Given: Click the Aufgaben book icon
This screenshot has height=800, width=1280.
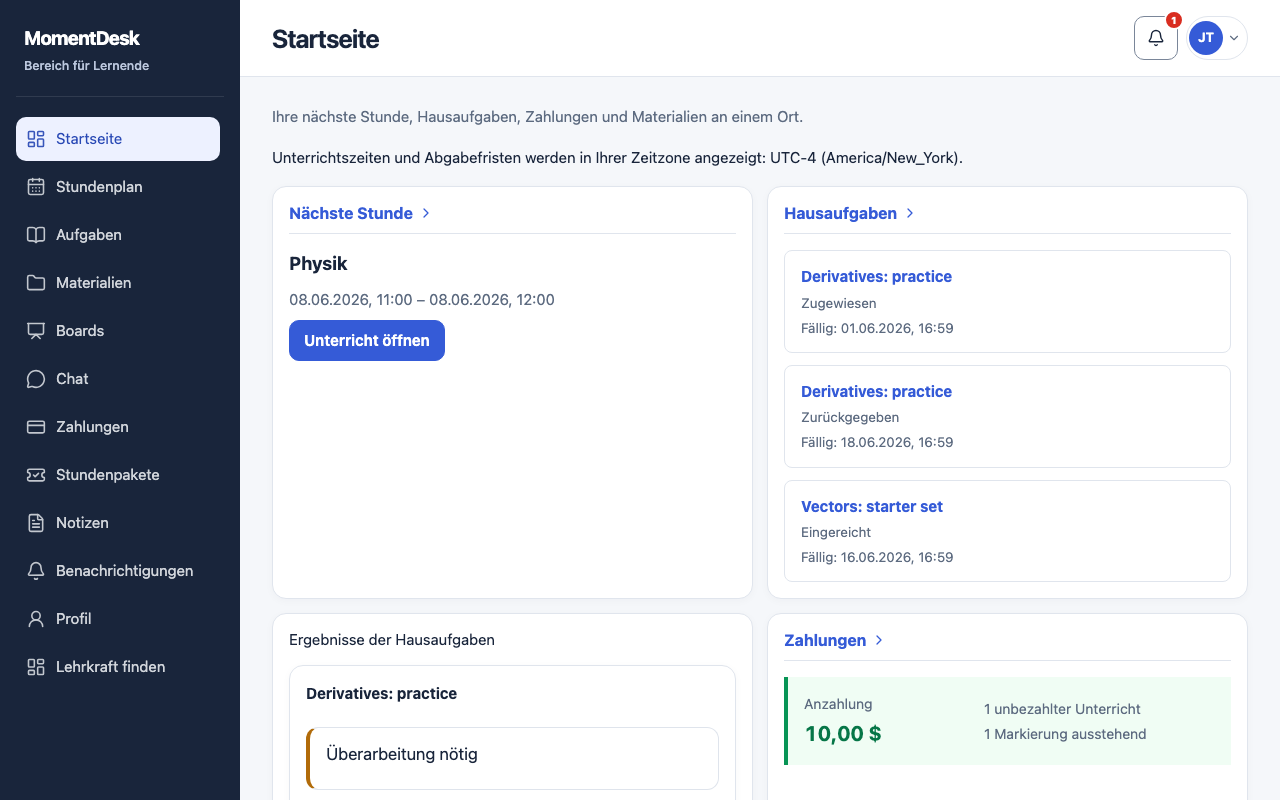Looking at the screenshot, I should click(36, 235).
